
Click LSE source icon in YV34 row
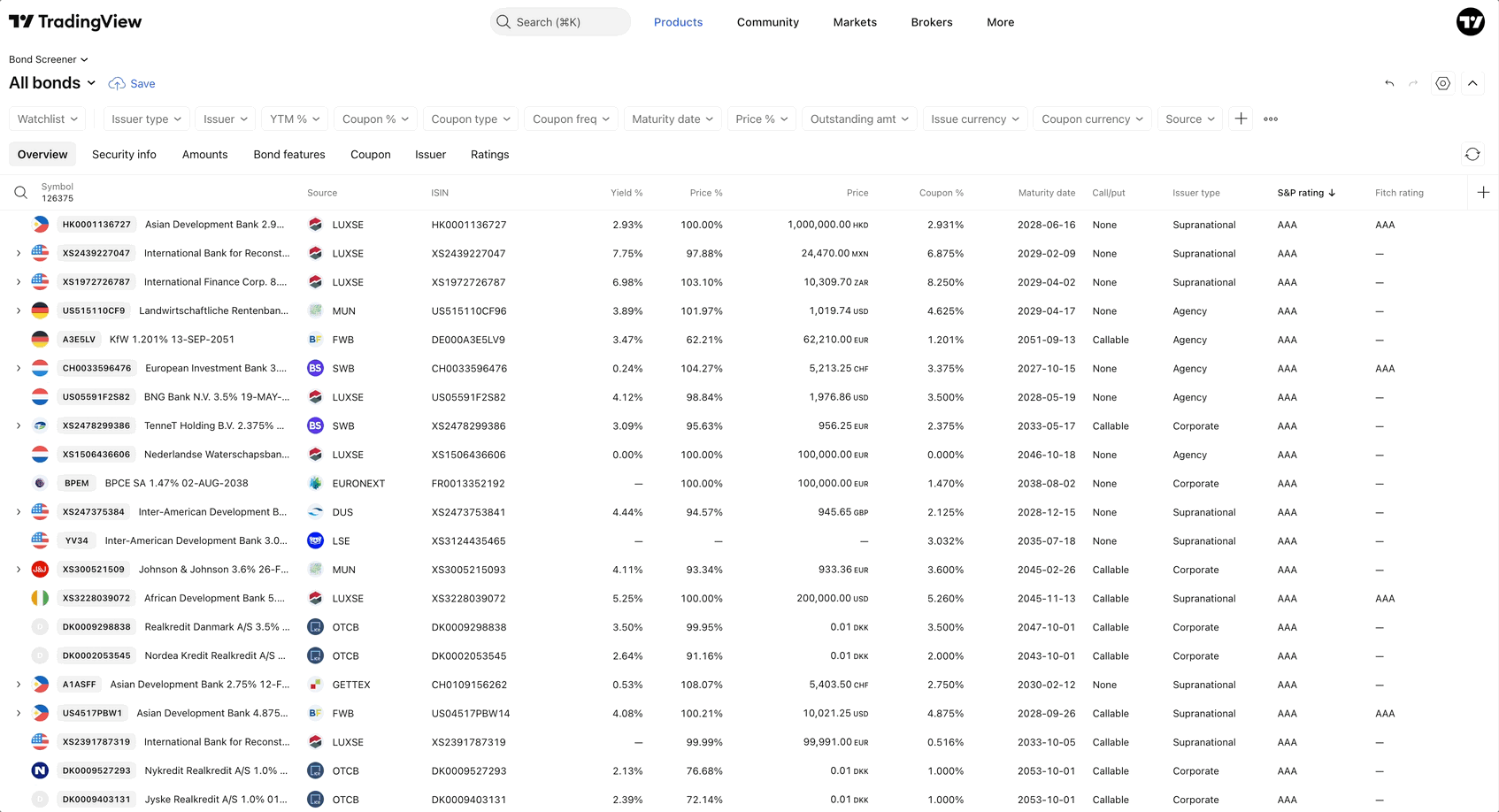[x=315, y=540]
